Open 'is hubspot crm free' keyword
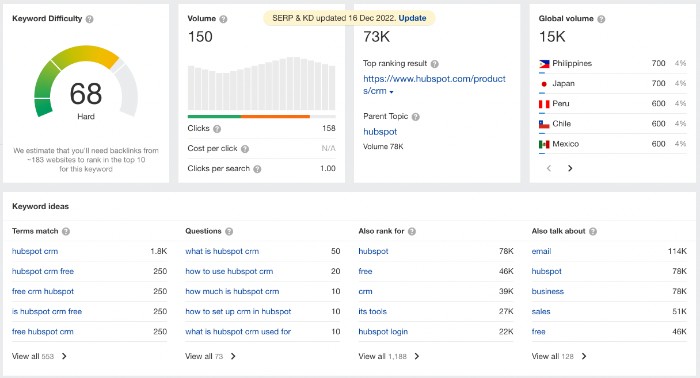 47,312
